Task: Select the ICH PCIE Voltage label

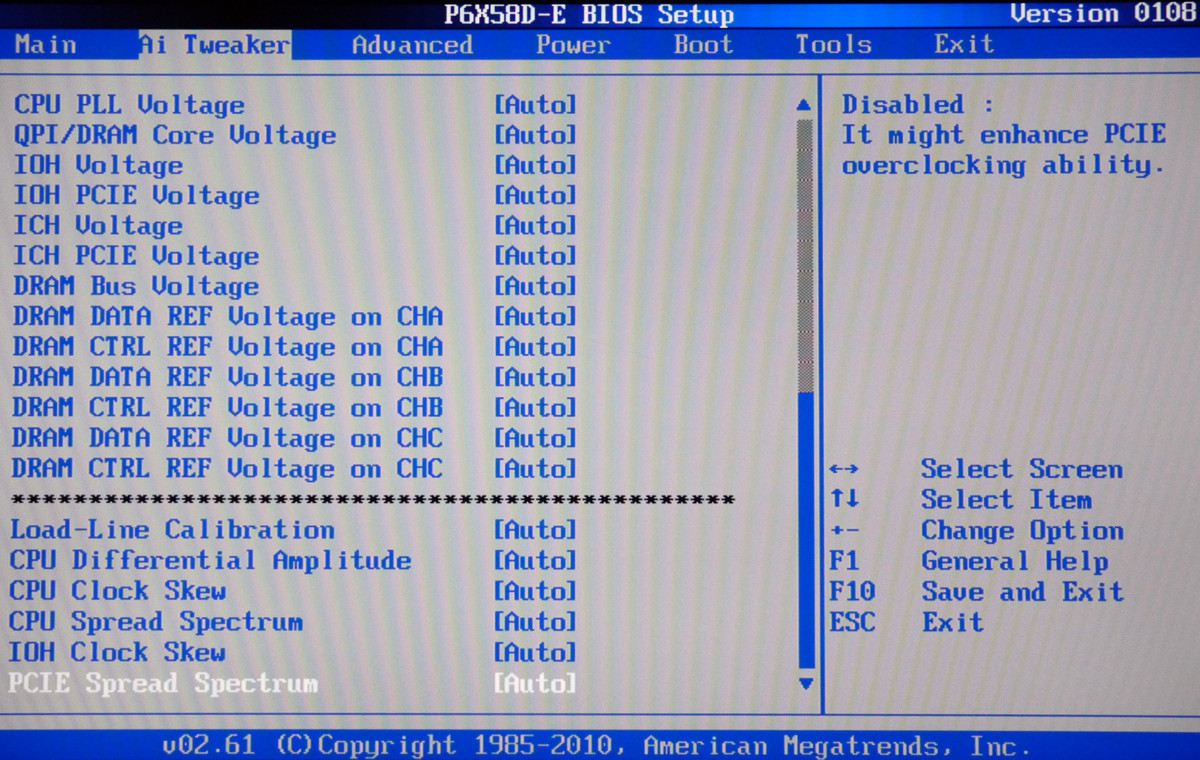Action: [x=136, y=256]
